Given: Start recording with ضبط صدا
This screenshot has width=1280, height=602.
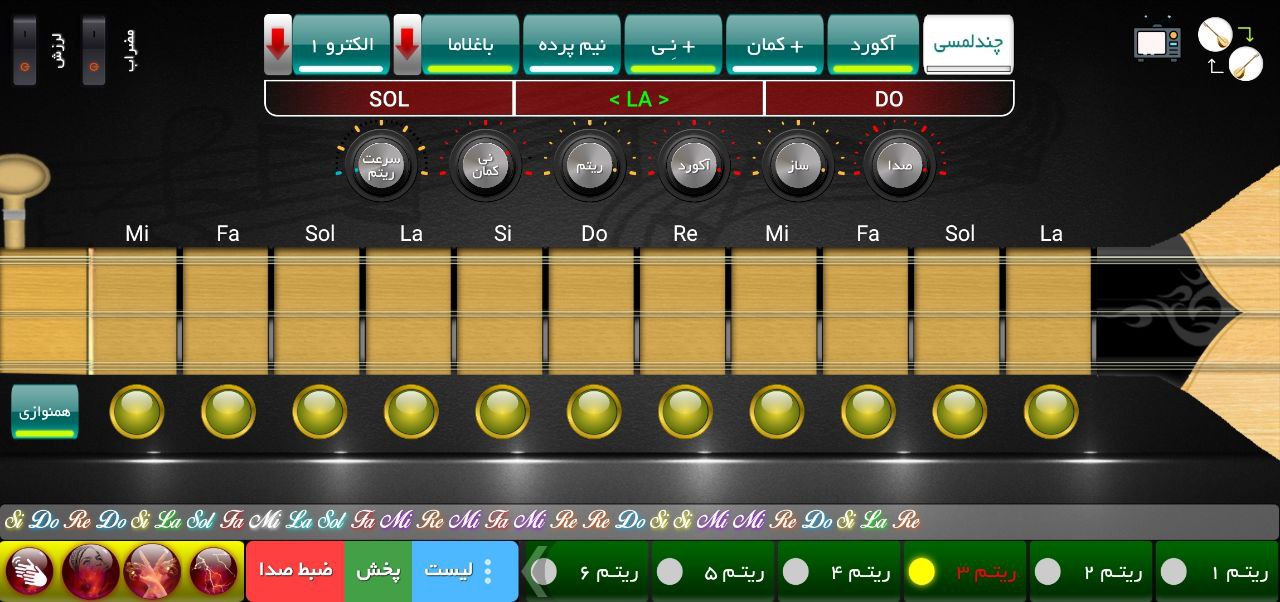Looking at the screenshot, I should (x=295, y=571).
